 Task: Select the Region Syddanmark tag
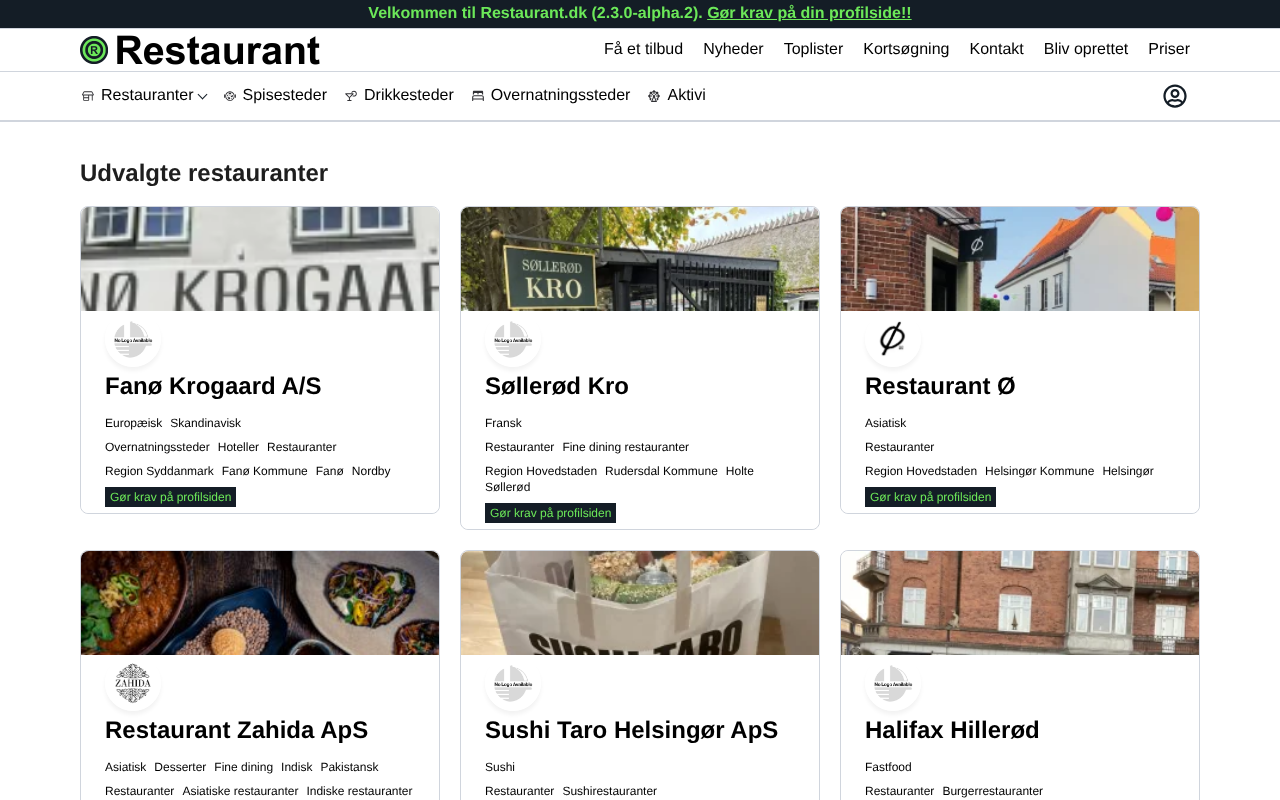[x=159, y=471]
